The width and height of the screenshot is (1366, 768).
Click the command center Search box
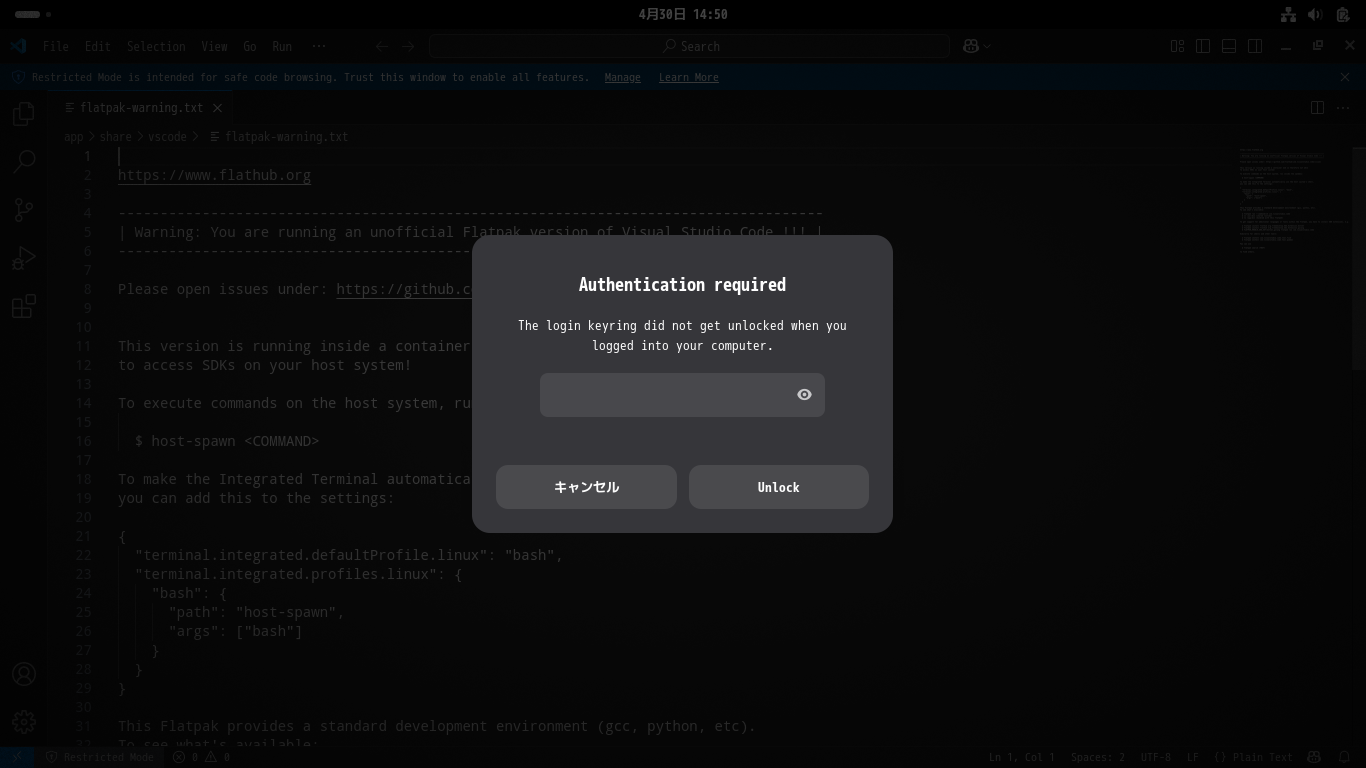[x=690, y=46]
